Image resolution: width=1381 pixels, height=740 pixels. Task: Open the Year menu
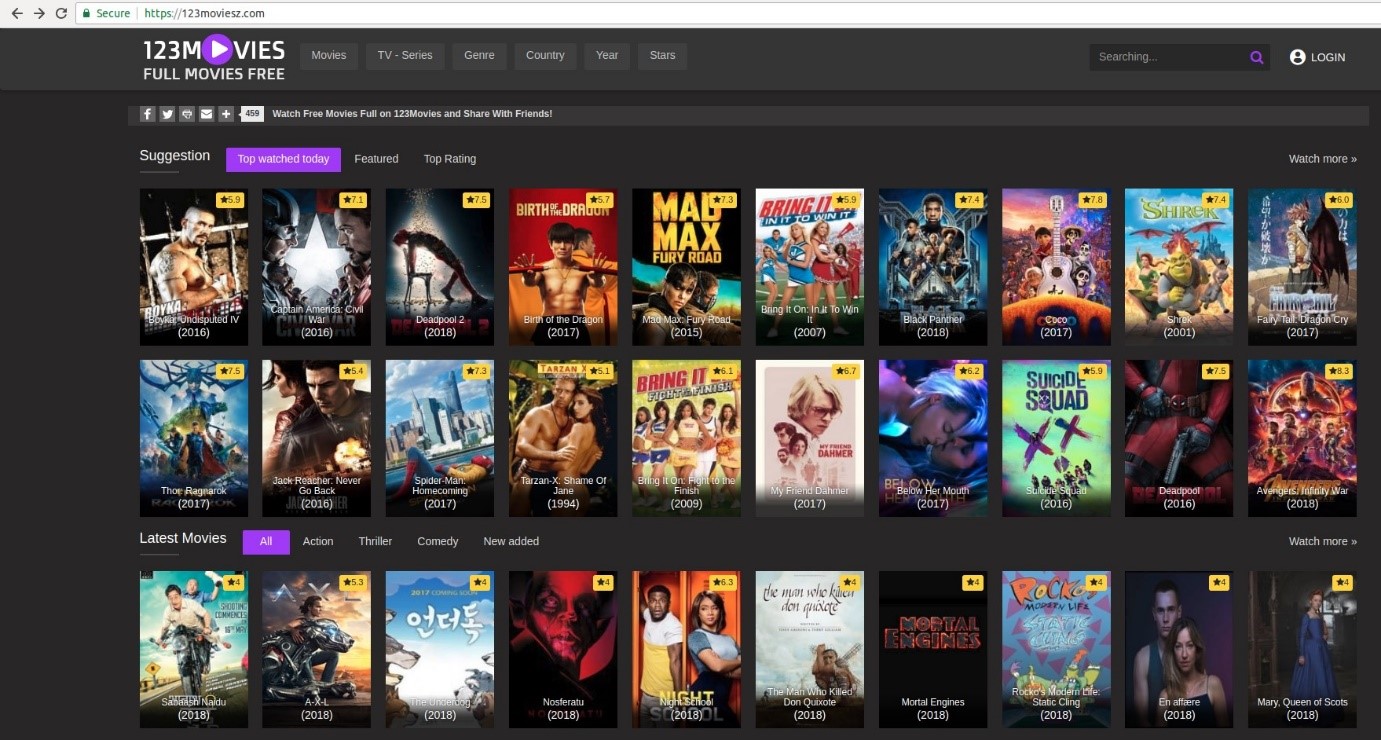click(x=607, y=56)
